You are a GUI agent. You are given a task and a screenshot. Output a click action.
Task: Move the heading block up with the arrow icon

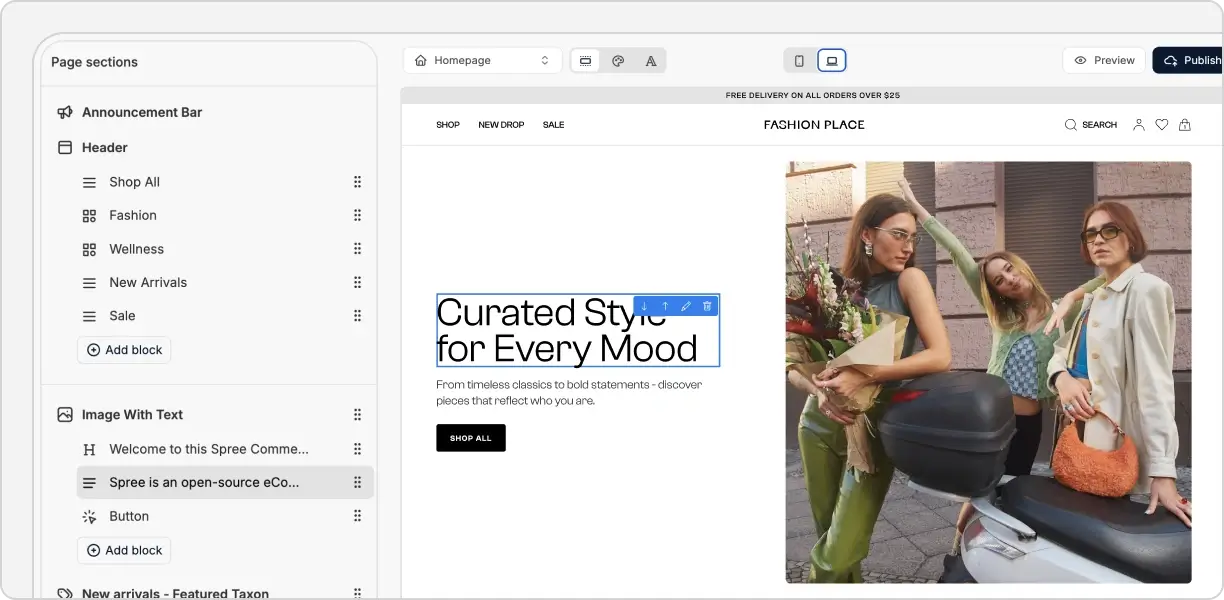(665, 306)
